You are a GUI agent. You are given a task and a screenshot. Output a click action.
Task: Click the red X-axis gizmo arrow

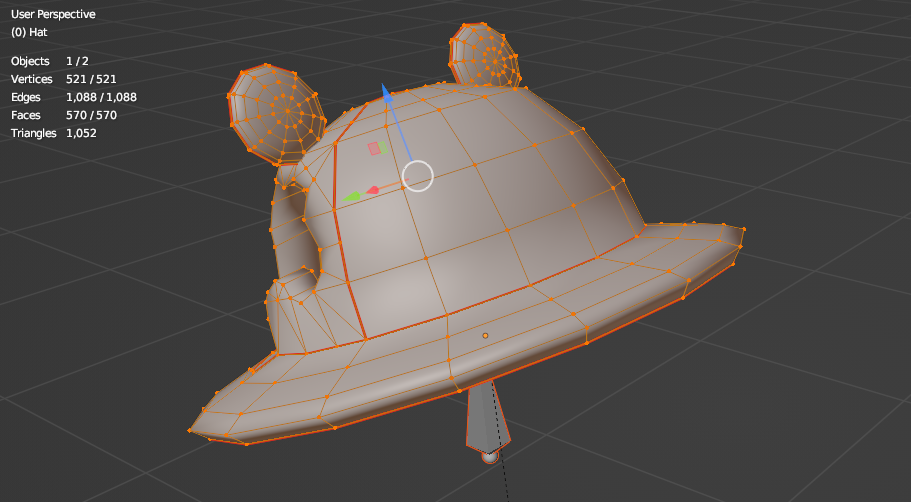[x=372, y=189]
